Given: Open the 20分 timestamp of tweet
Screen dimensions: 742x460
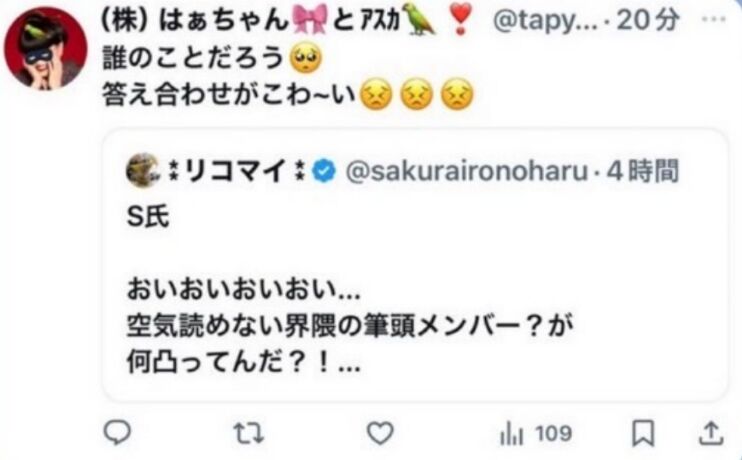Looking at the screenshot, I should point(647,20).
